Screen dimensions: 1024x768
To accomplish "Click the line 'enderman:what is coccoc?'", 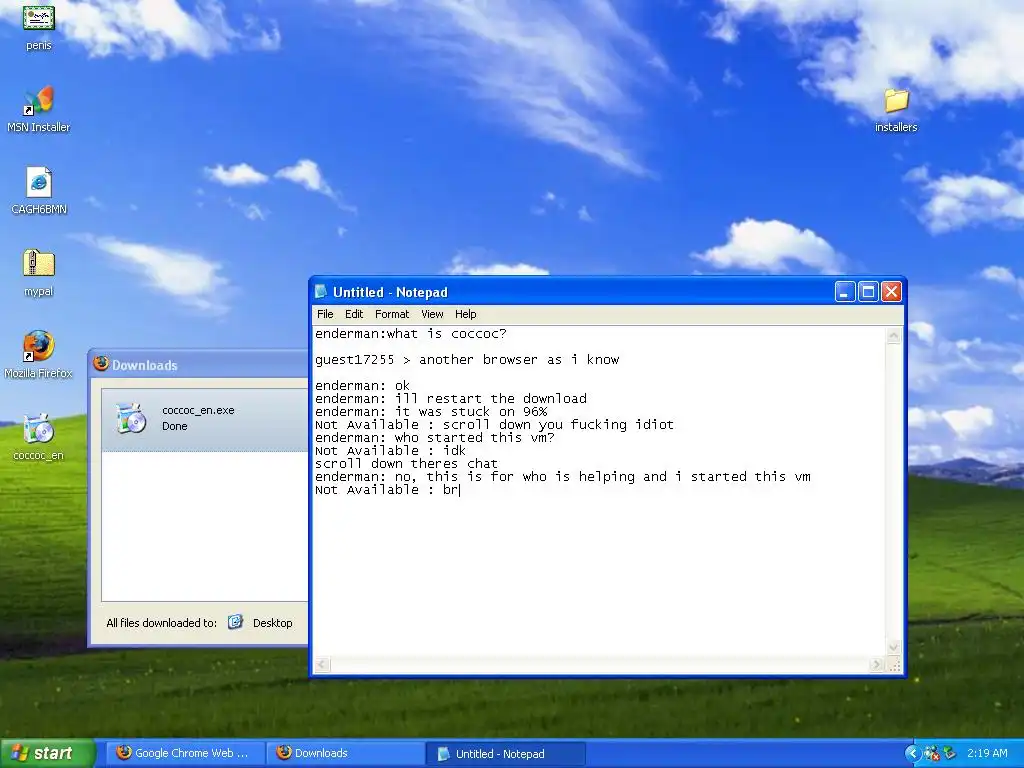I will pos(411,334).
